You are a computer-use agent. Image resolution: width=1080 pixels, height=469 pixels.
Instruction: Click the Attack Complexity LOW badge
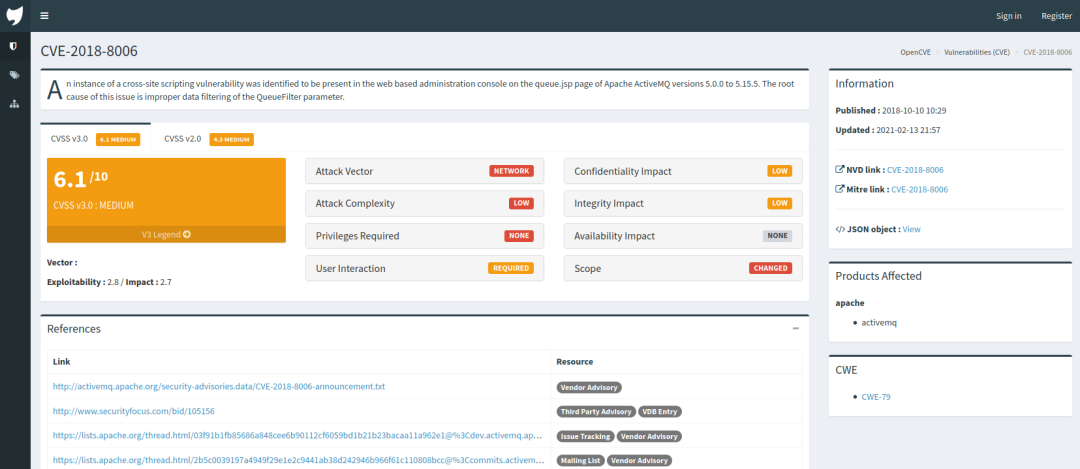pos(521,203)
